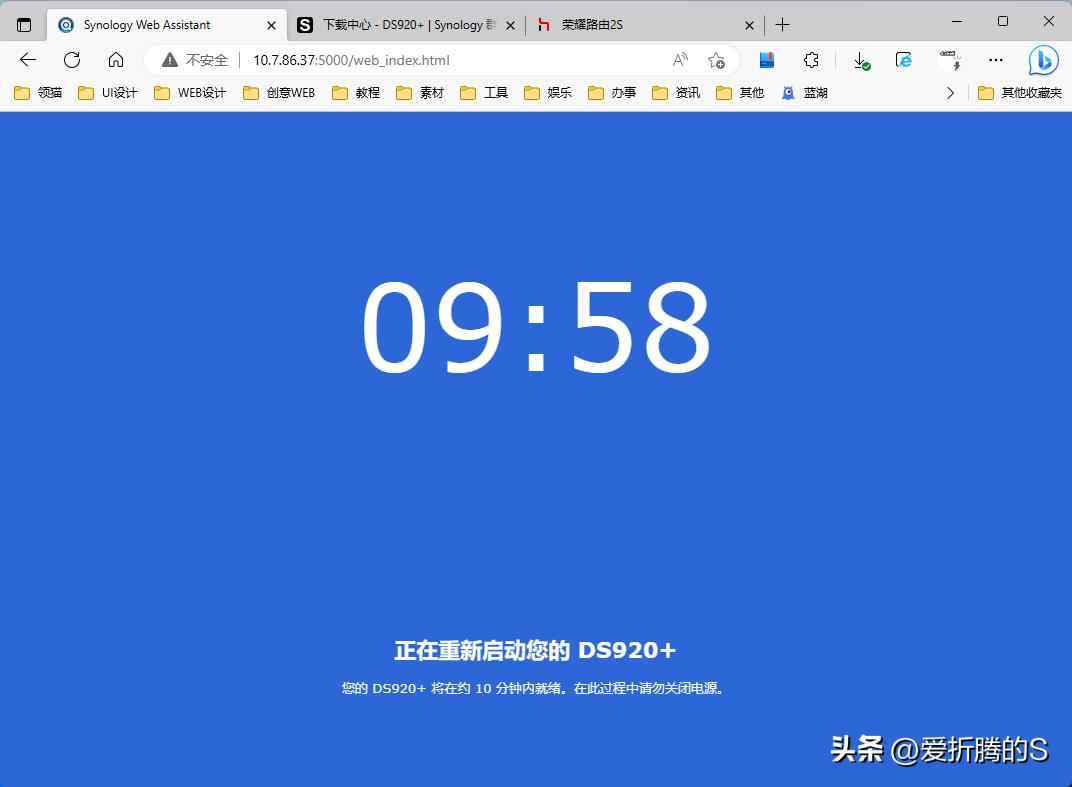Toggle the favorites star for this page
This screenshot has height=787, width=1072.
[x=717, y=60]
